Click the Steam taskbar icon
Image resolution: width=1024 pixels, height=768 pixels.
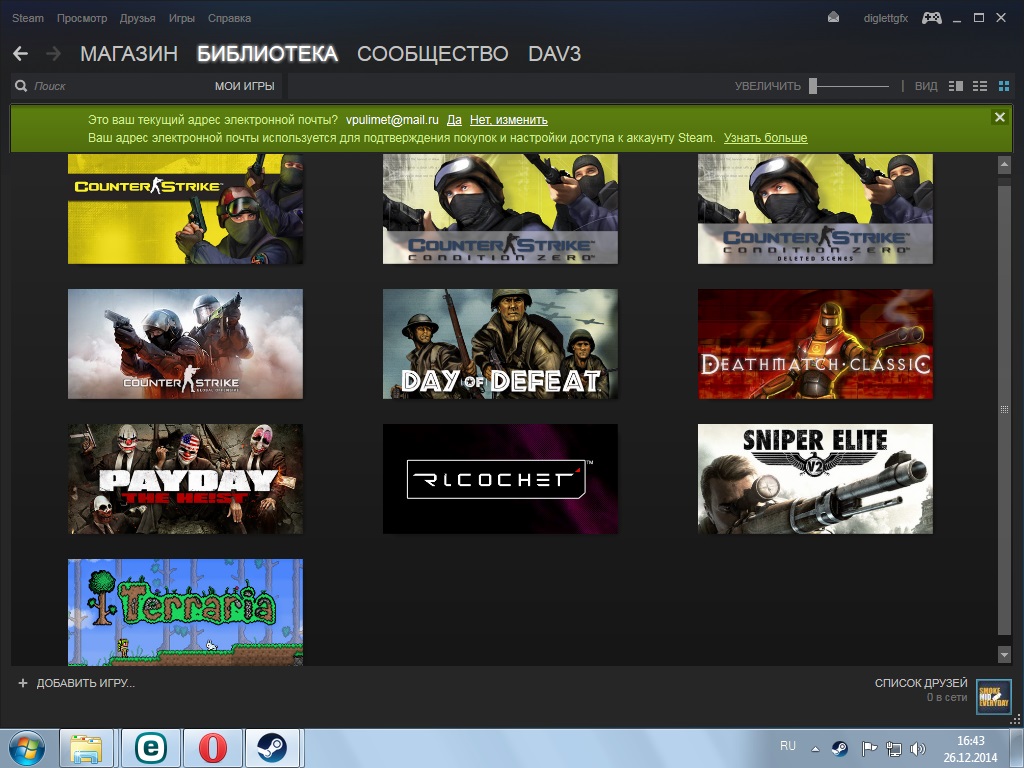pyautogui.click(x=272, y=748)
